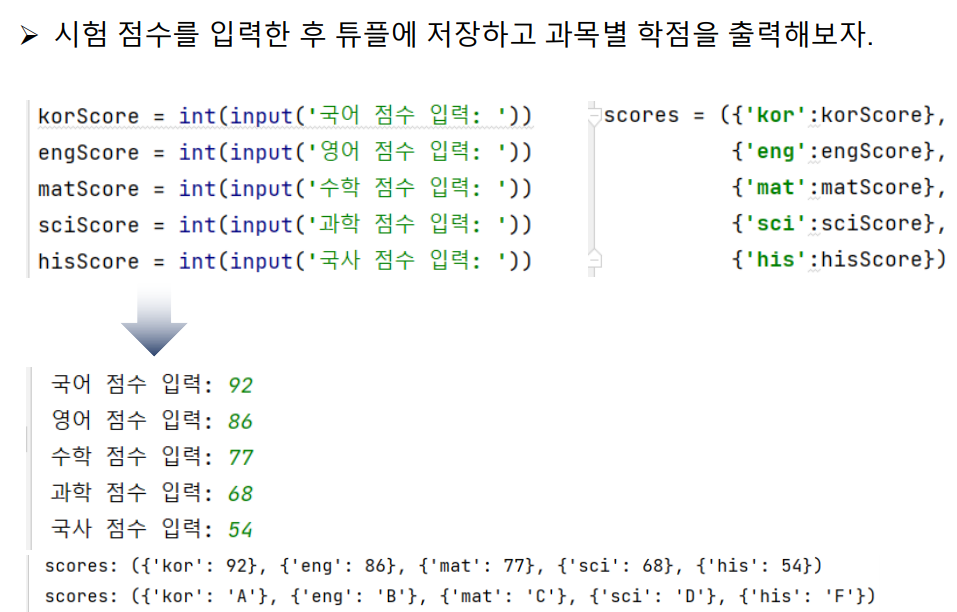This screenshot has height=612, width=957.
Task: Click the 수학 점수 입력 value 77
Action: [x=240, y=458]
